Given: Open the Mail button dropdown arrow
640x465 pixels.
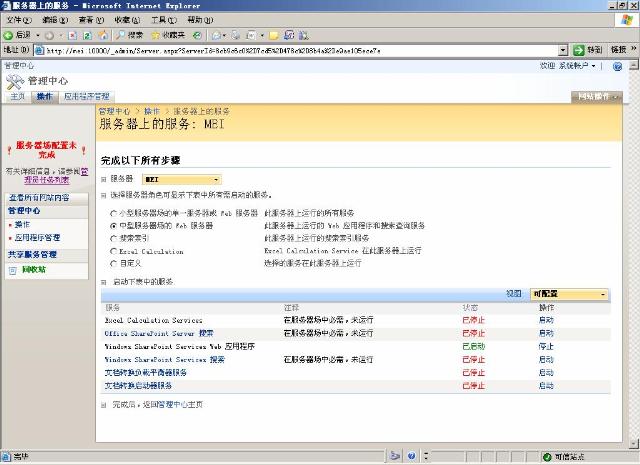Looking at the screenshot, I should (x=224, y=36).
